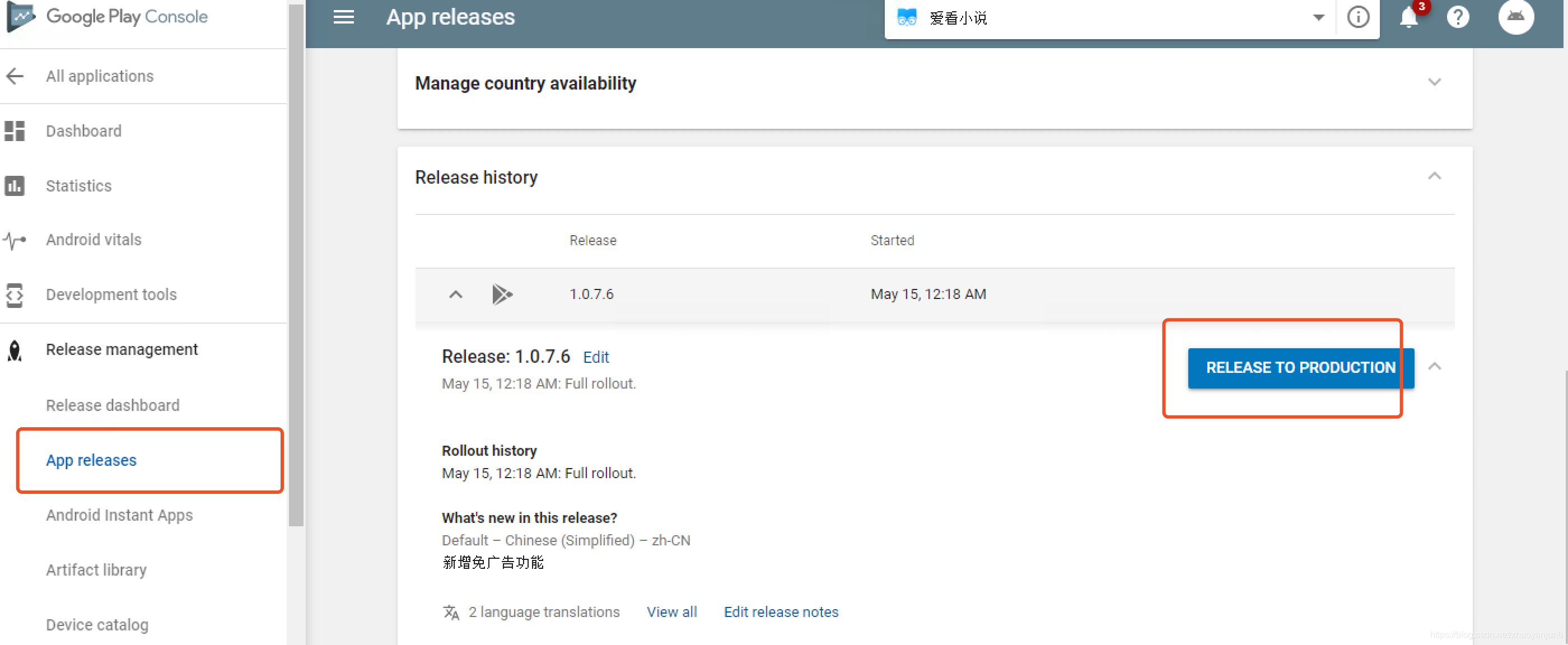The image size is (1568, 645).
Task: Click the Android vitals pulse icon
Action: point(15,240)
